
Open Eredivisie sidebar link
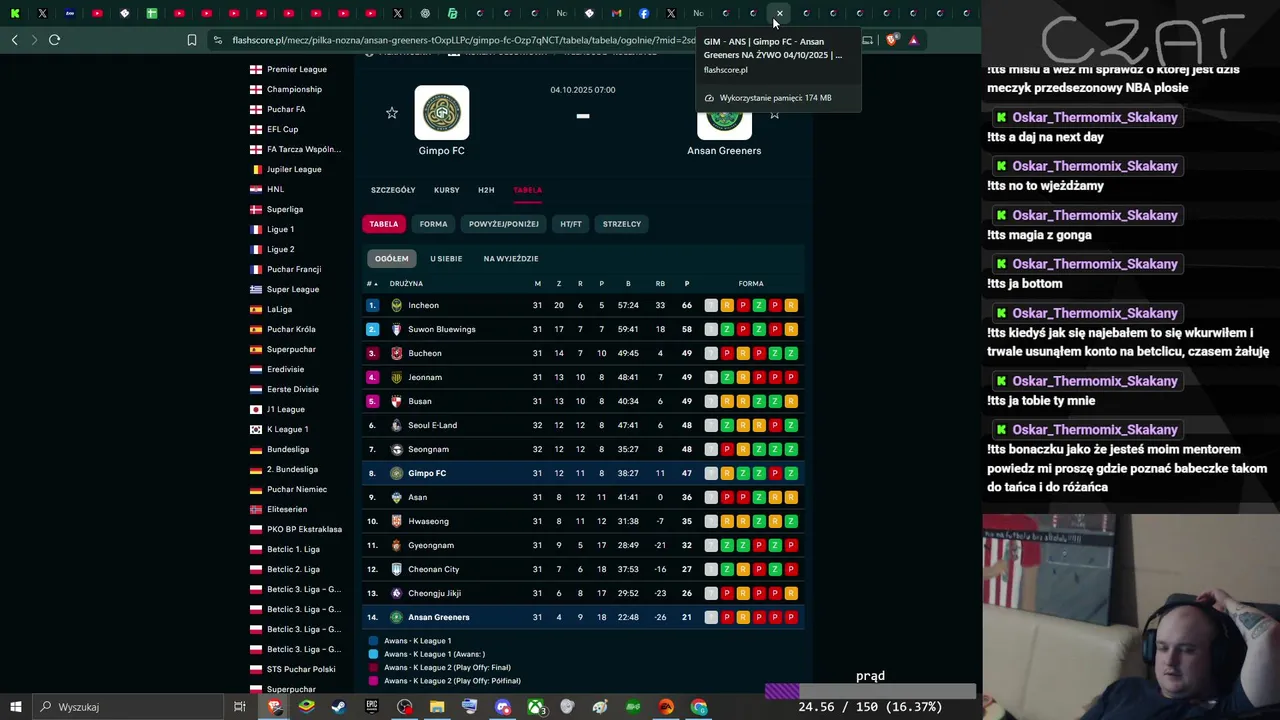click(x=287, y=369)
